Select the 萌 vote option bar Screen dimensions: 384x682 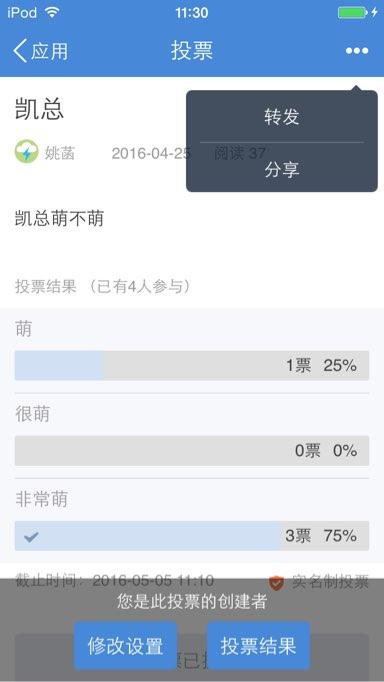coord(192,365)
